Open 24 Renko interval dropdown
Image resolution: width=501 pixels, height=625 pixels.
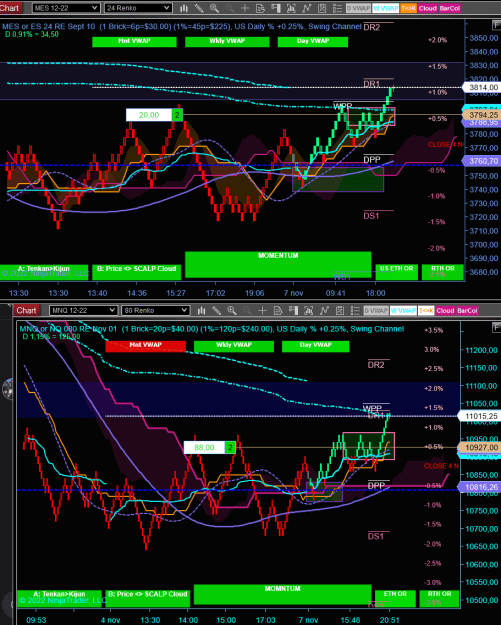pos(138,8)
